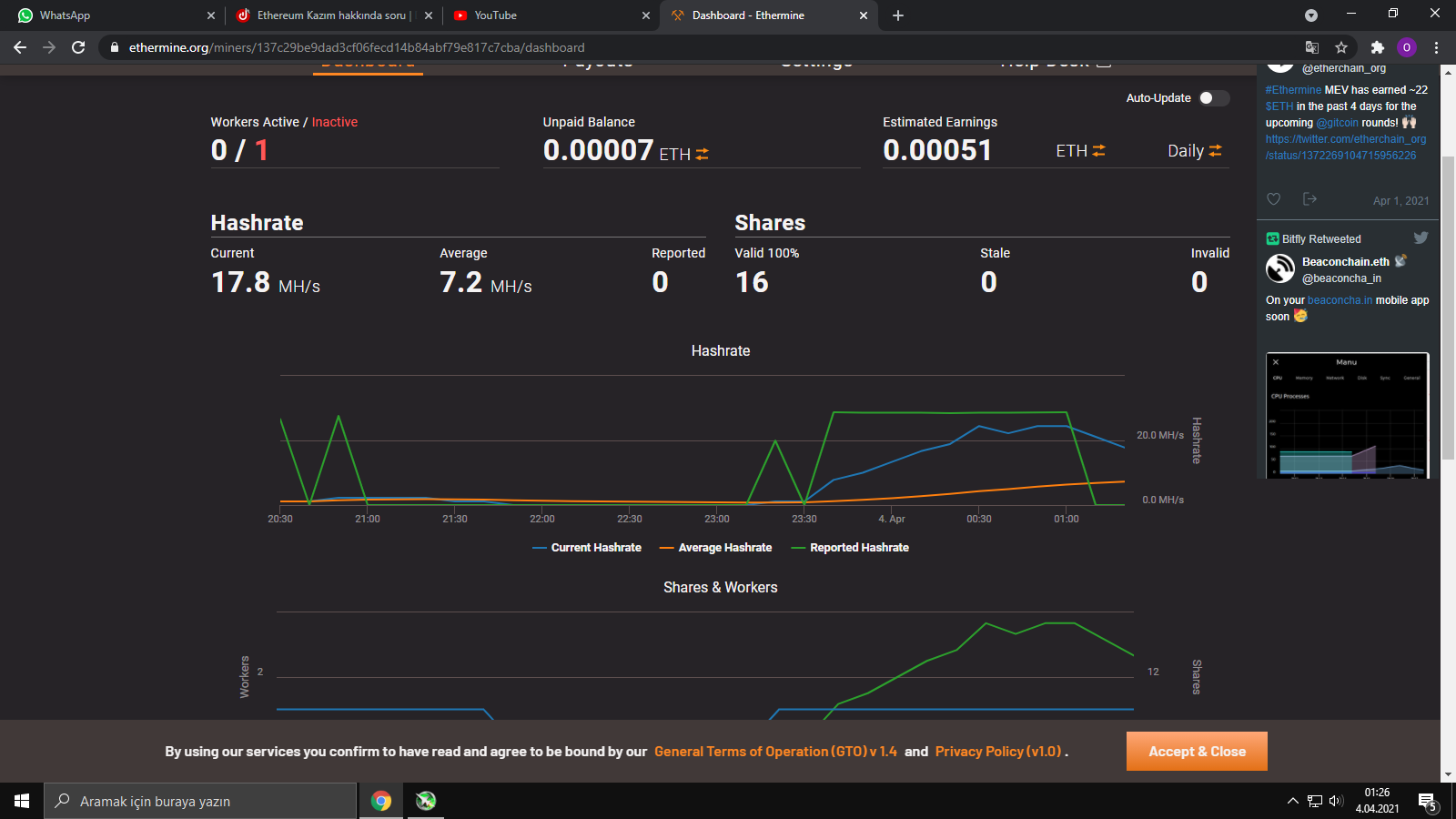
Task: Open the $ETH cashtag link
Action: pyautogui.click(x=1279, y=106)
